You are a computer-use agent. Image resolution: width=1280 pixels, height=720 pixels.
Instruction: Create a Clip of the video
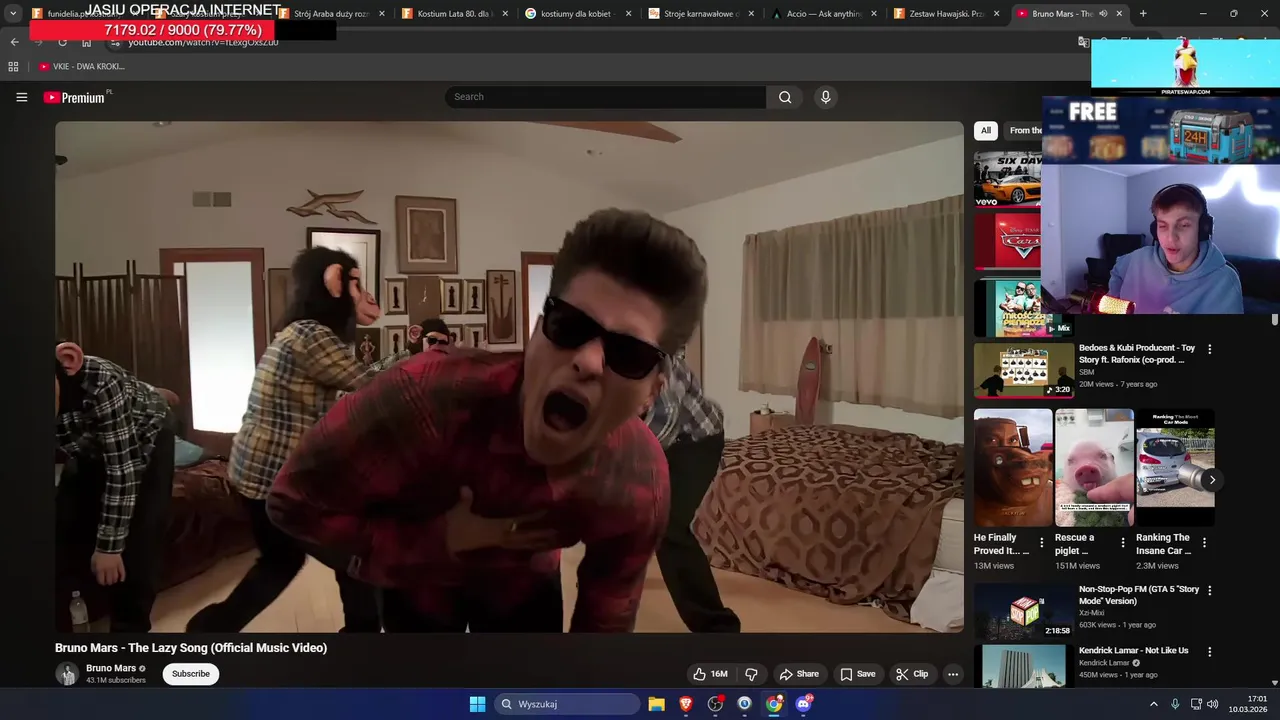(912, 674)
